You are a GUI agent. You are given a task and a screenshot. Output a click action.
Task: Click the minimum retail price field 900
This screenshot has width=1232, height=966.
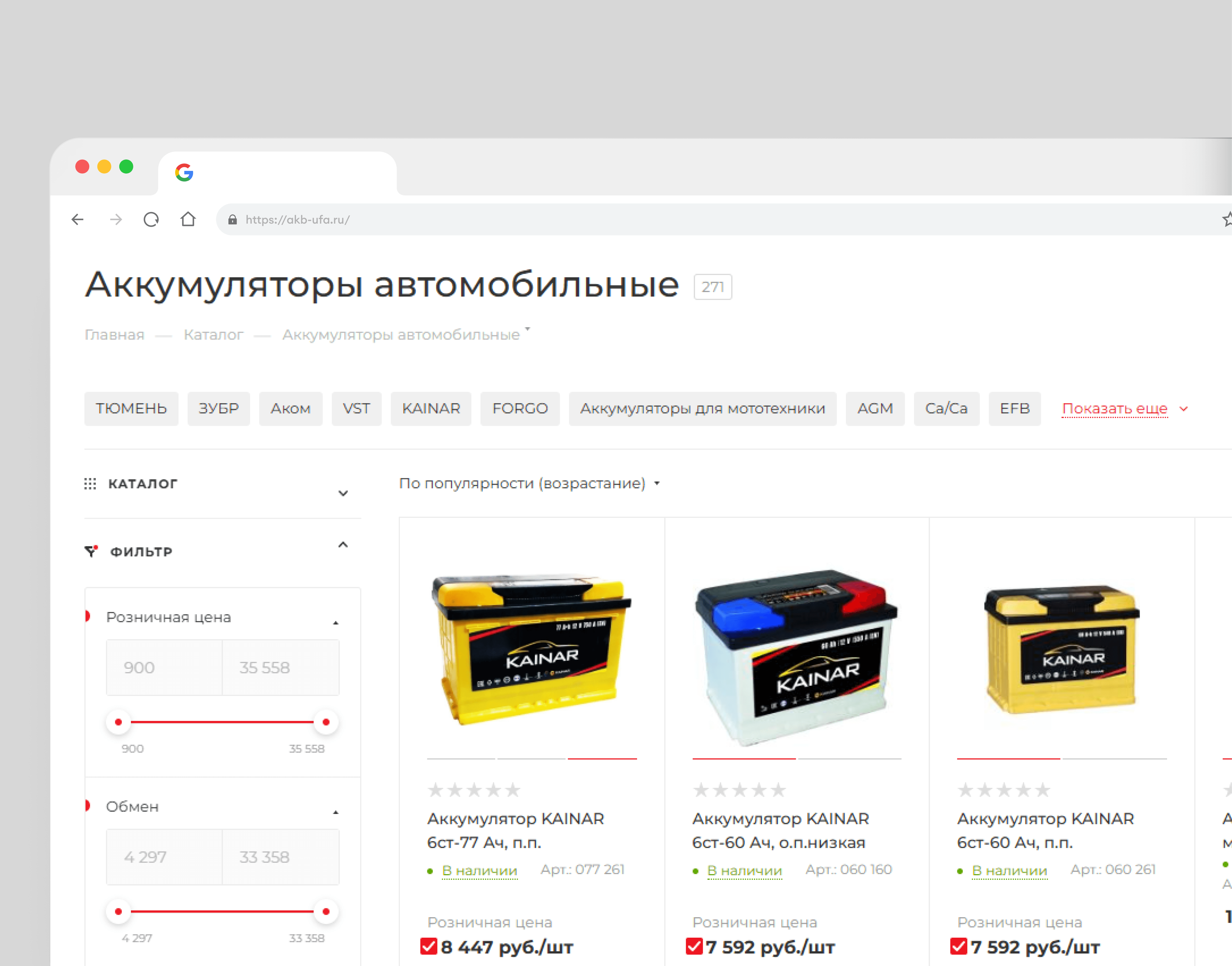click(164, 668)
